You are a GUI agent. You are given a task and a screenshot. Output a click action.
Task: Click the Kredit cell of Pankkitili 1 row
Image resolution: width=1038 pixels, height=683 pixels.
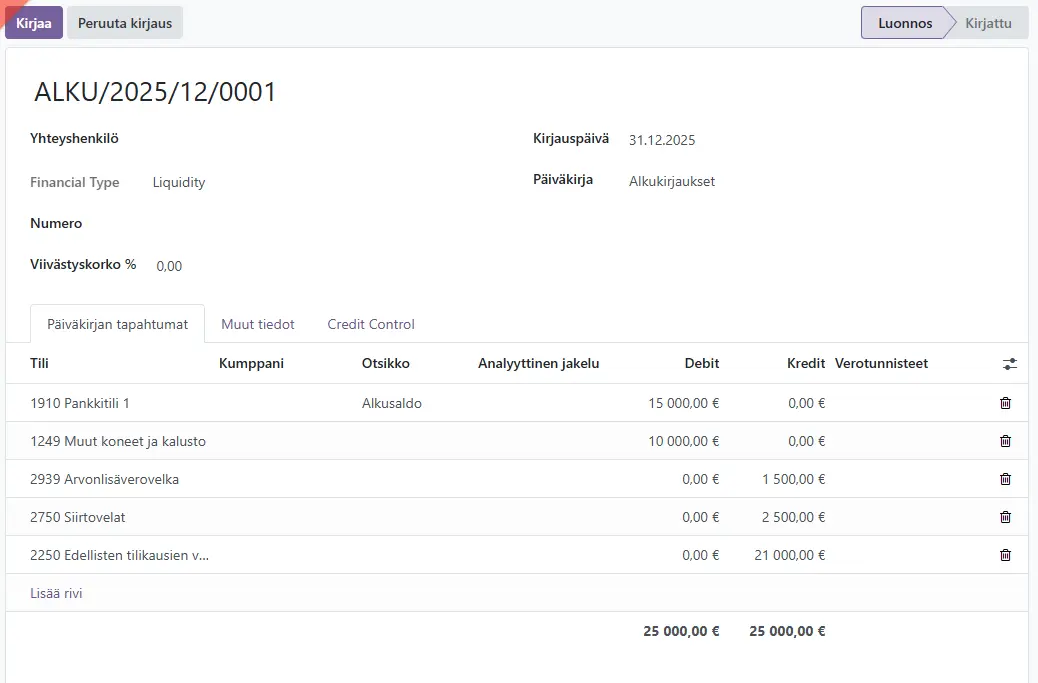(806, 403)
